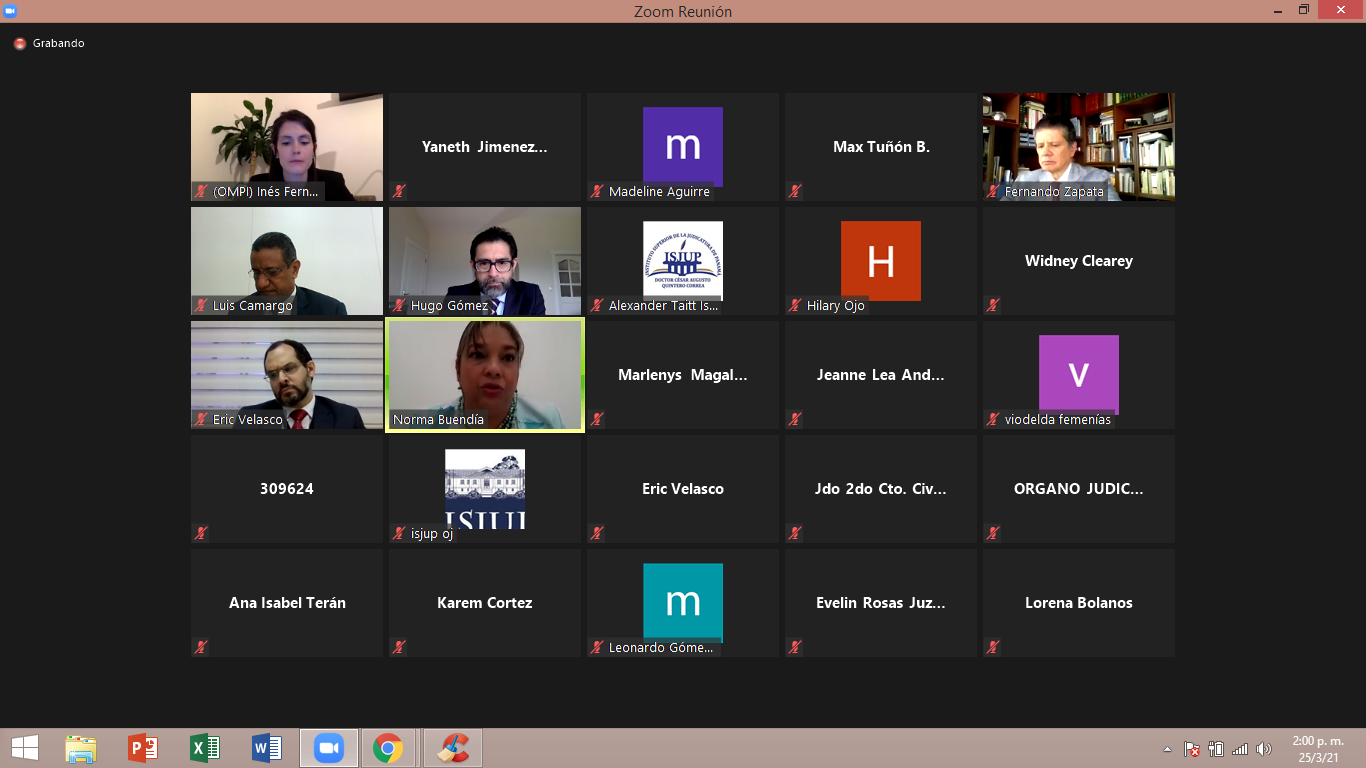This screenshot has height=768, width=1366.
Task: Click the 309624 participant name
Action: 287,489
